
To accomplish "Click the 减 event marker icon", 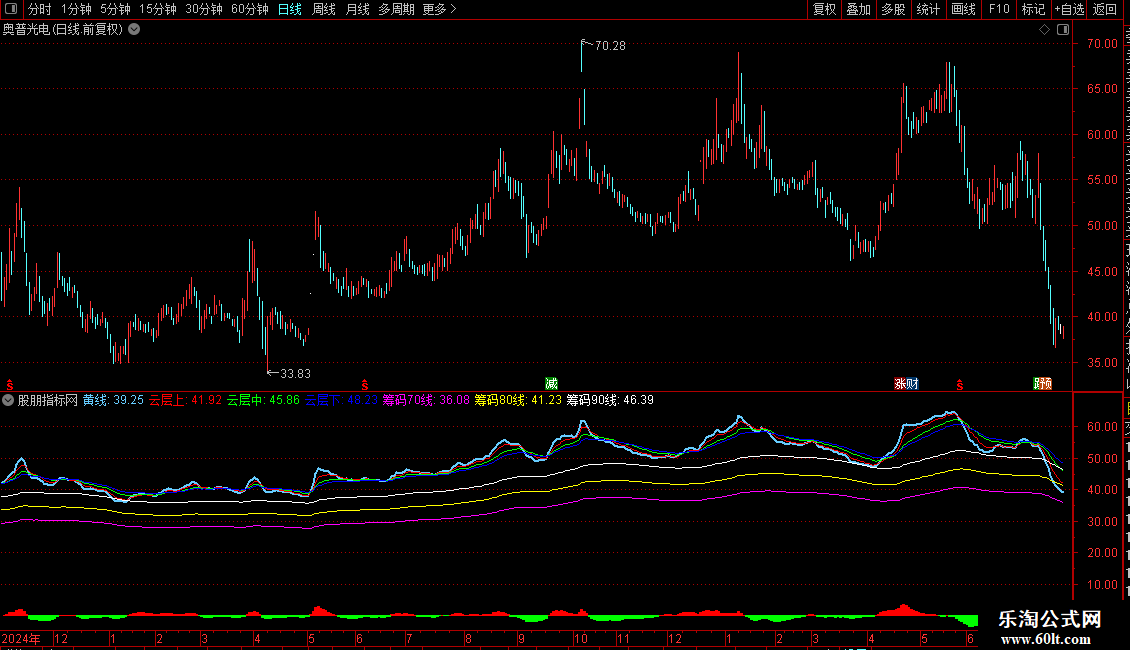I will [551, 383].
